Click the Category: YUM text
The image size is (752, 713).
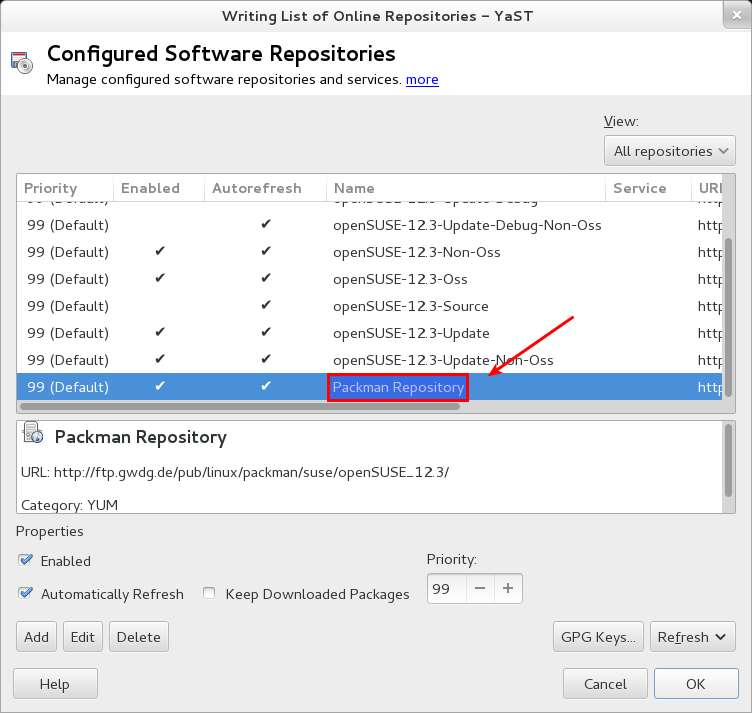(70, 505)
